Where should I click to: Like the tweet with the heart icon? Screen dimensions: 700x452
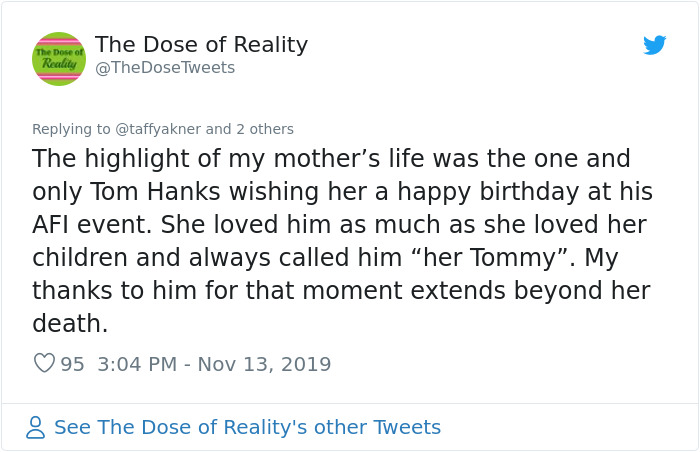point(44,364)
